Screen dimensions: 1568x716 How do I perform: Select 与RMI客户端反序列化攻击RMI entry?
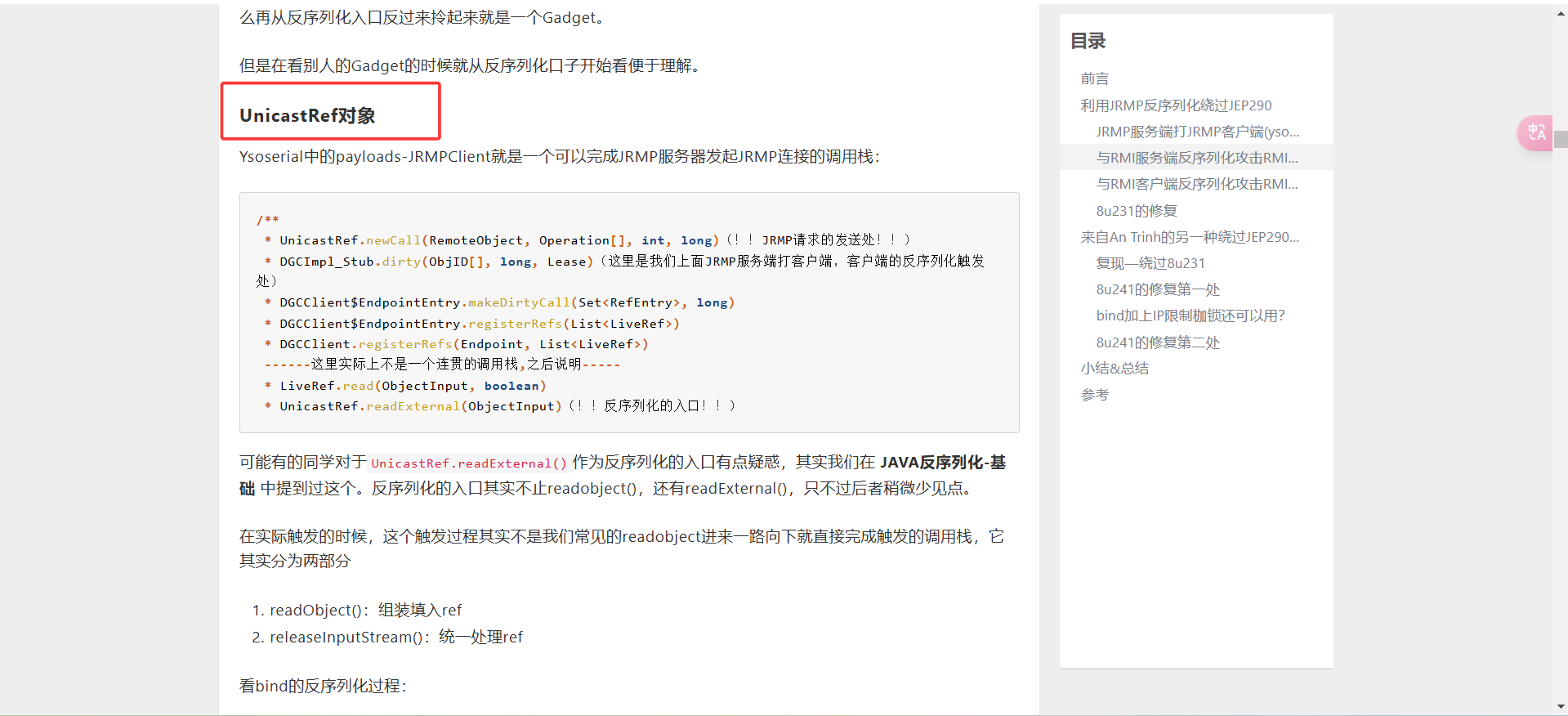[1197, 184]
